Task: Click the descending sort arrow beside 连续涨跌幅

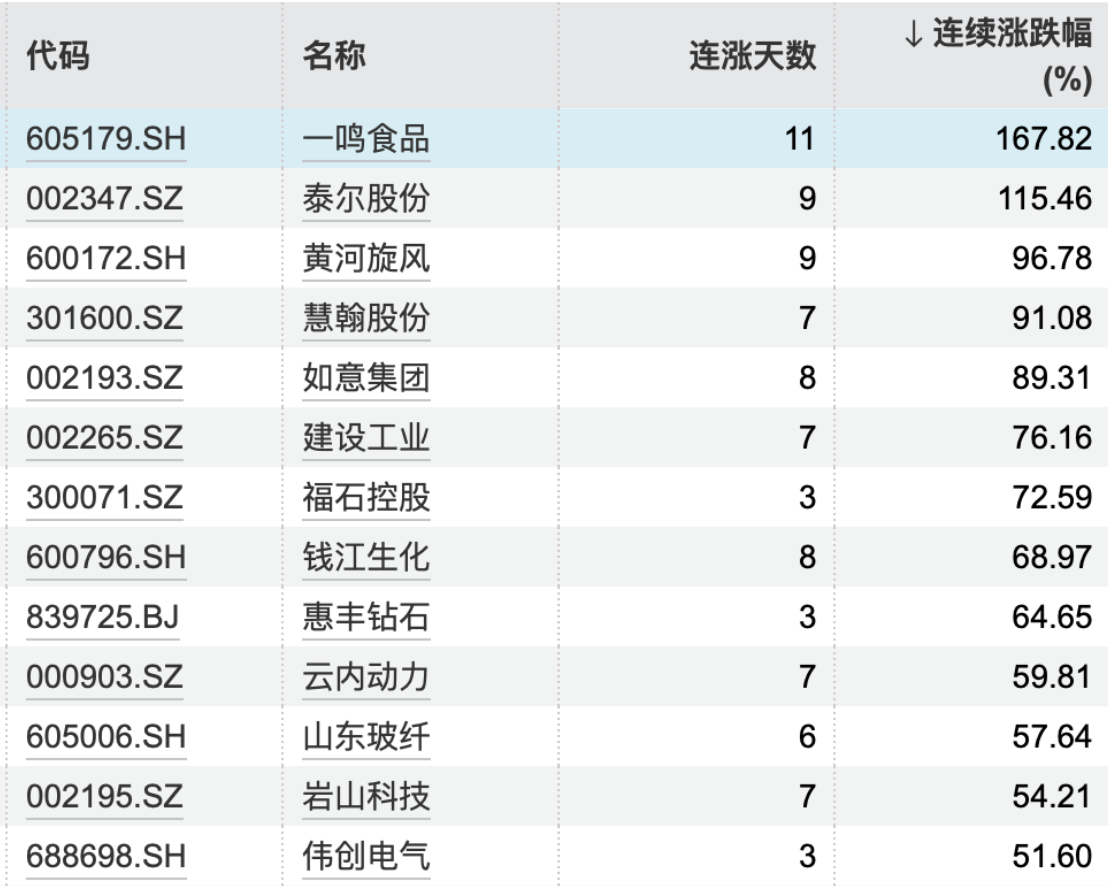Action: [x=914, y=33]
